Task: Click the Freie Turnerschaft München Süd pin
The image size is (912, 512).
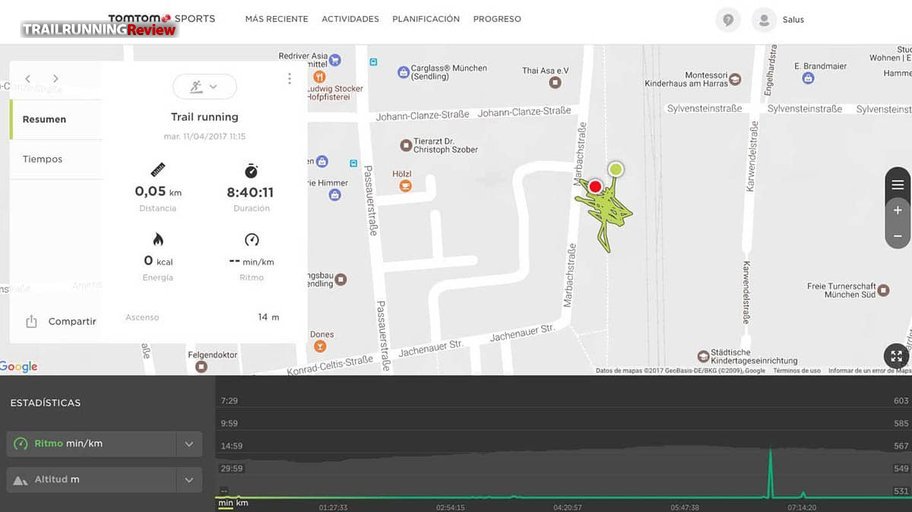Action: [x=884, y=290]
